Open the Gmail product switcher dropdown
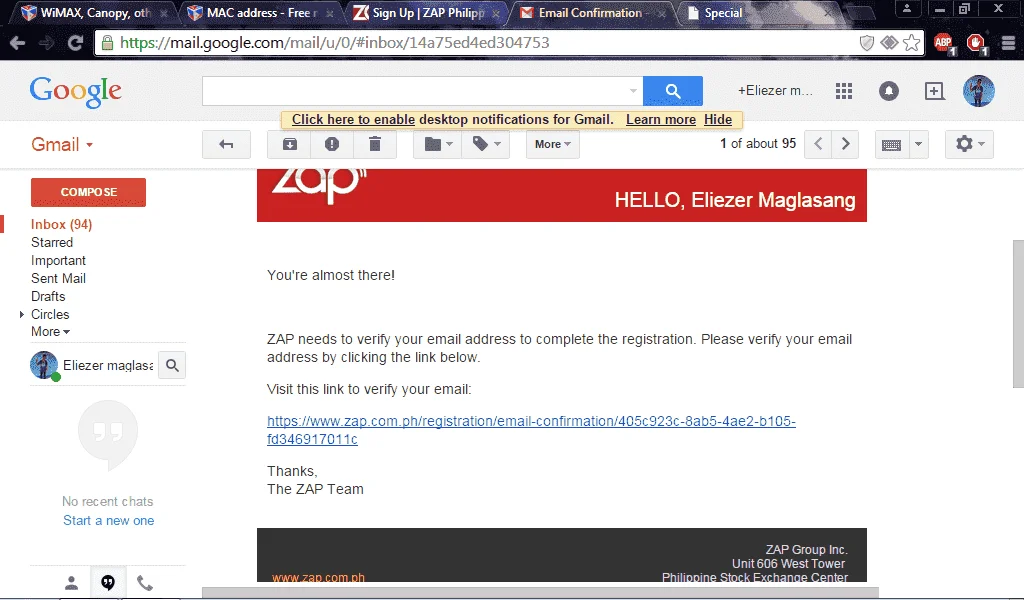The image size is (1024, 600). [62, 144]
